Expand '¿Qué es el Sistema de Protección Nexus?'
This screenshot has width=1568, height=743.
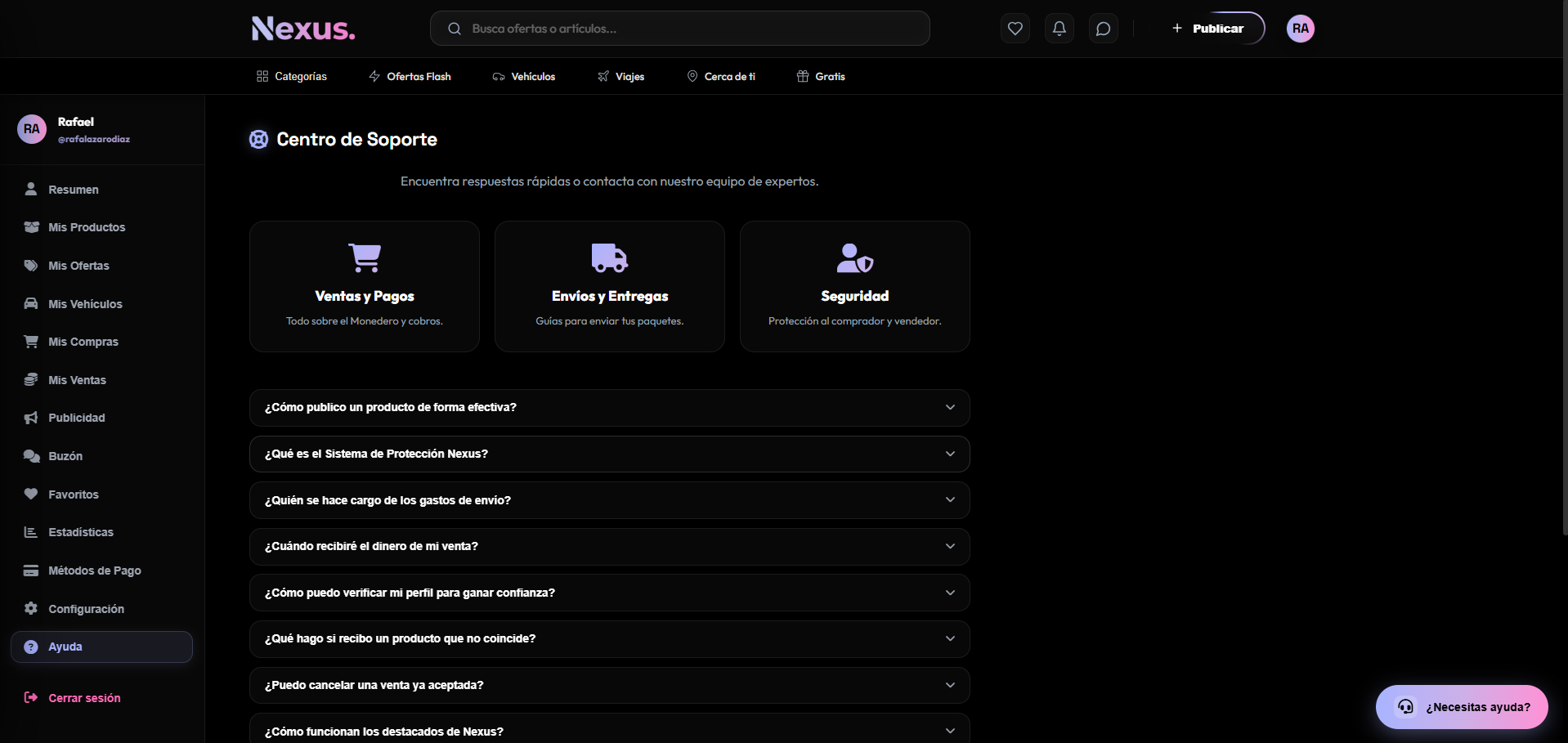[610, 454]
